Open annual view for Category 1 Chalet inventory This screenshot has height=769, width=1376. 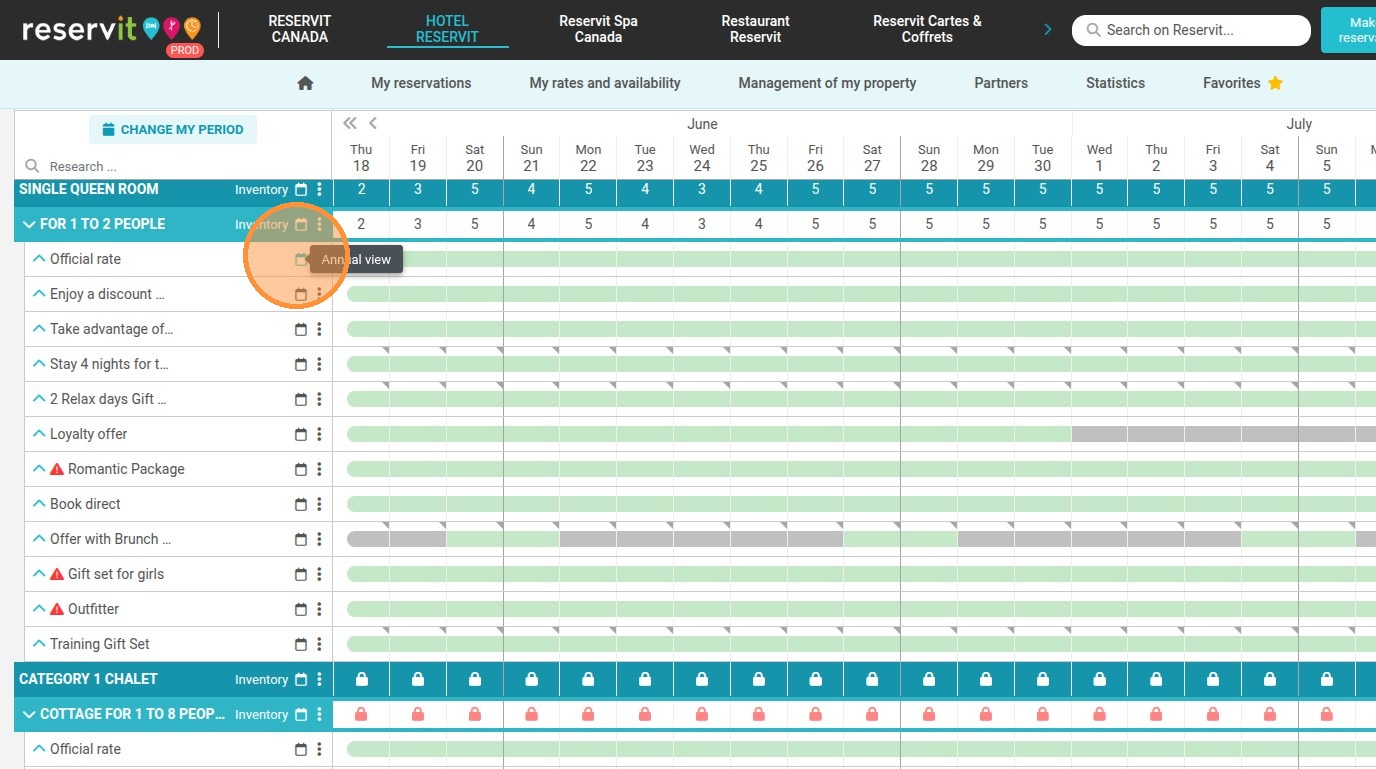tap(301, 680)
